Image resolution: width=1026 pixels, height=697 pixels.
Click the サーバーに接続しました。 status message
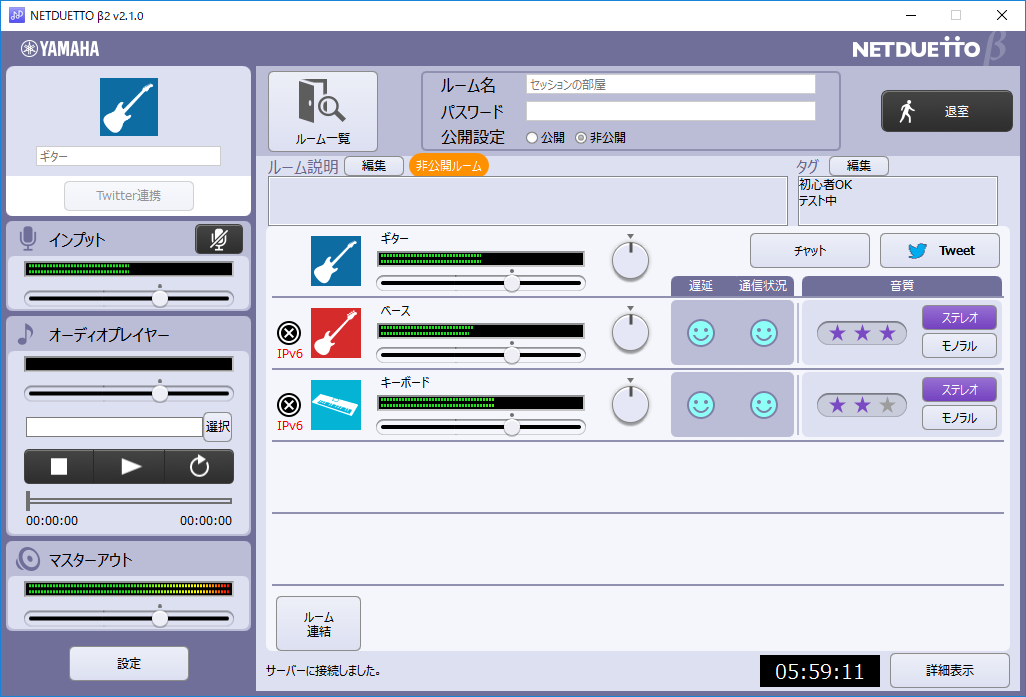click(x=324, y=671)
